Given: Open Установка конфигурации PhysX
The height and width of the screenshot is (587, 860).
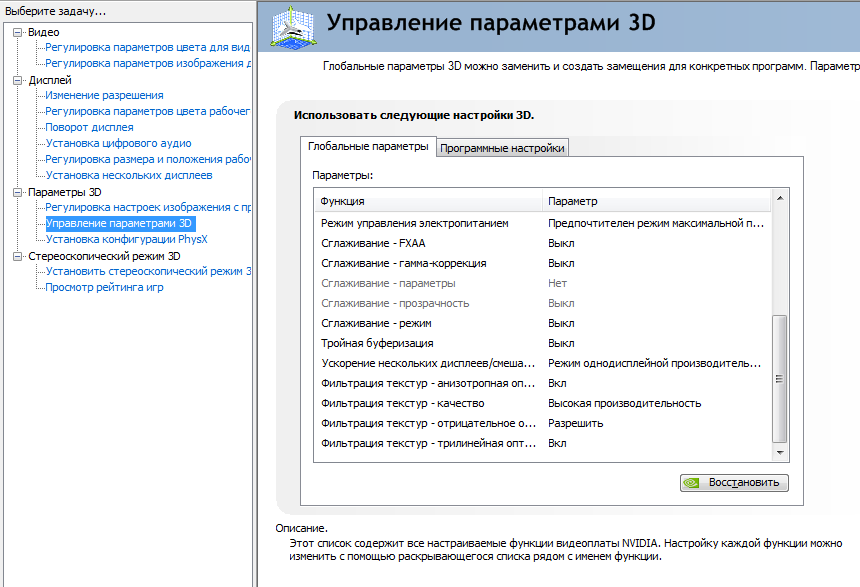Looking at the screenshot, I should tap(127, 239).
